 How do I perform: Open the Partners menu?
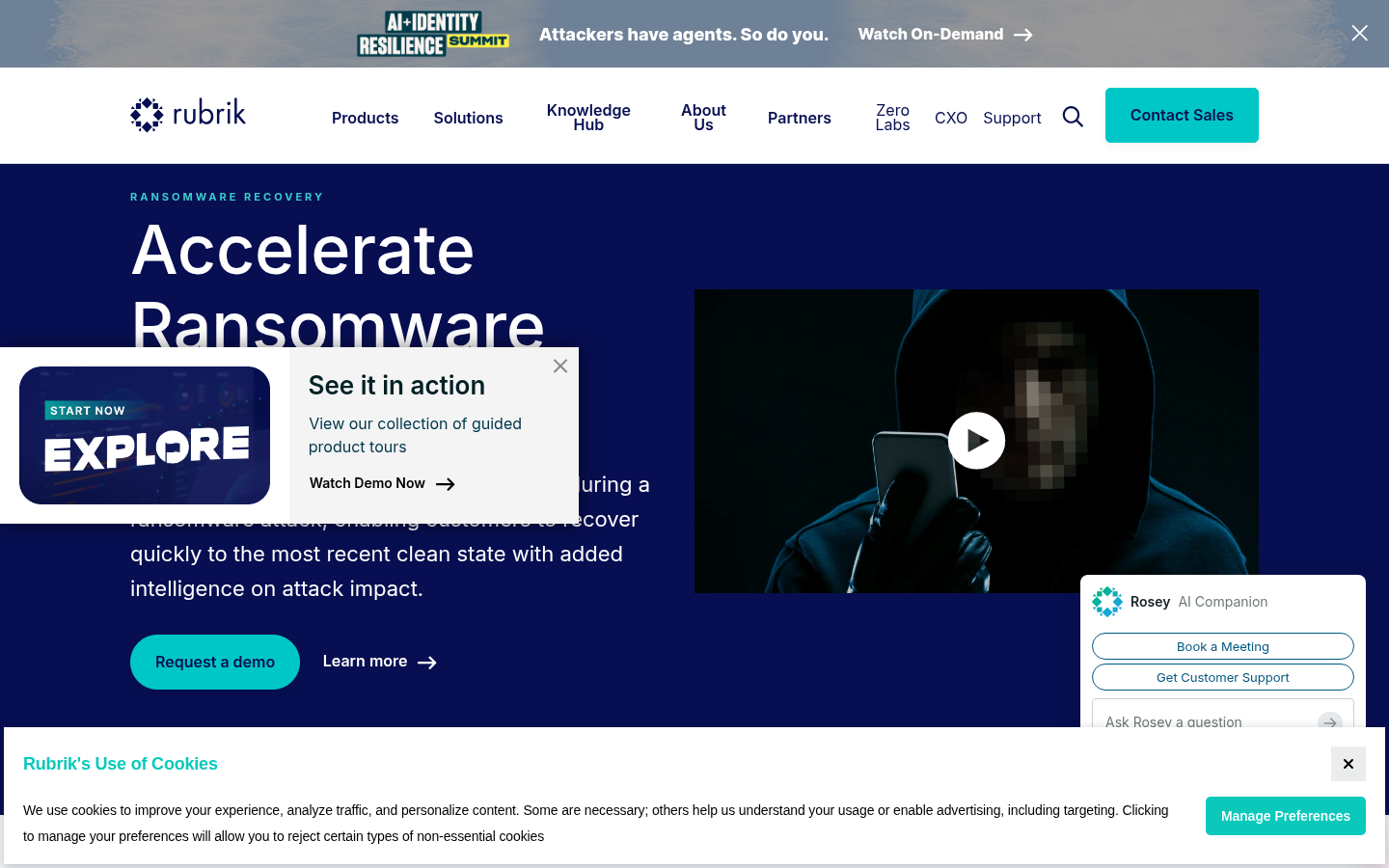(x=800, y=118)
